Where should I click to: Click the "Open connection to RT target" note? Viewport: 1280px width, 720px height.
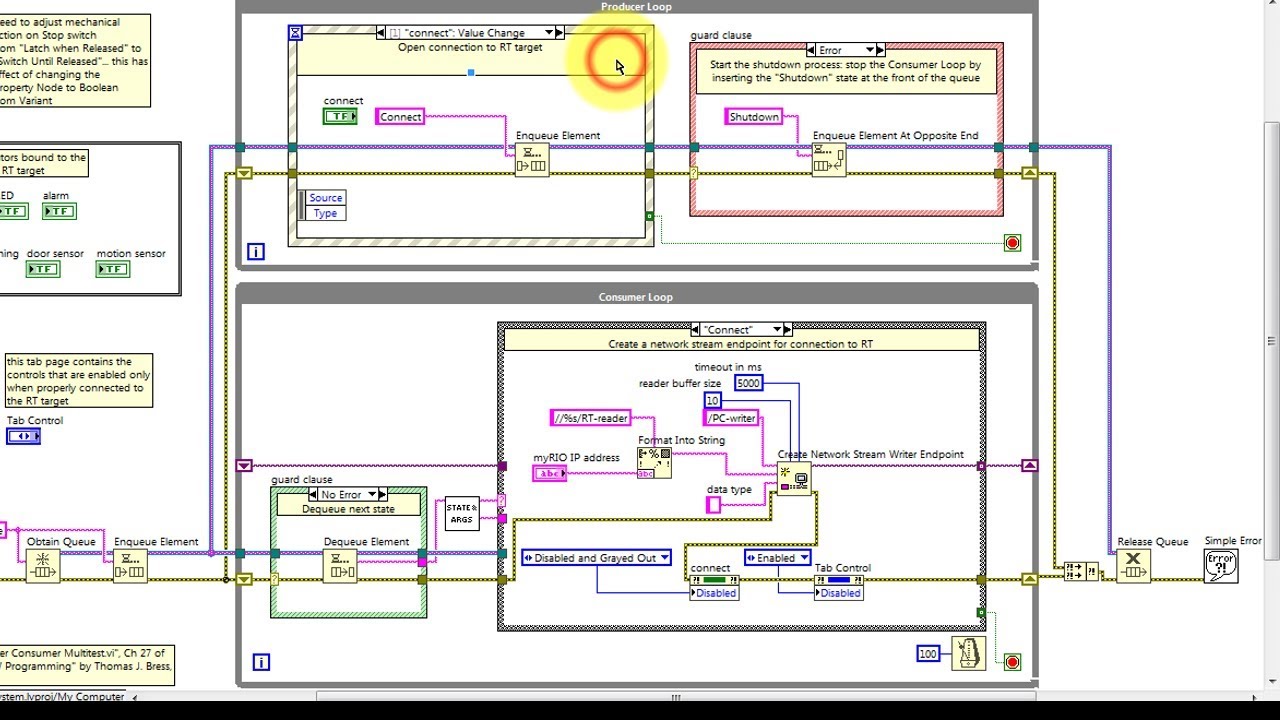coord(470,47)
